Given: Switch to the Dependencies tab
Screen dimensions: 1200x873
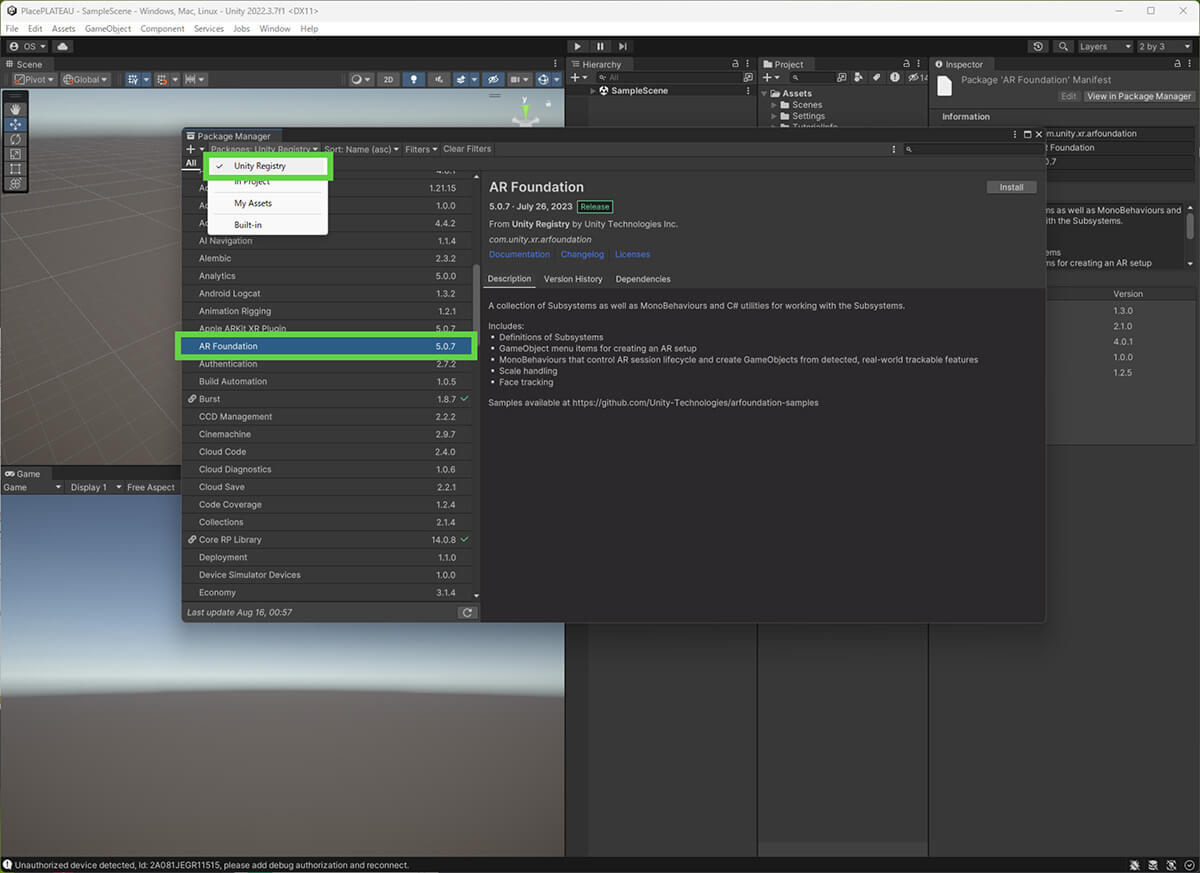Looking at the screenshot, I should [643, 279].
